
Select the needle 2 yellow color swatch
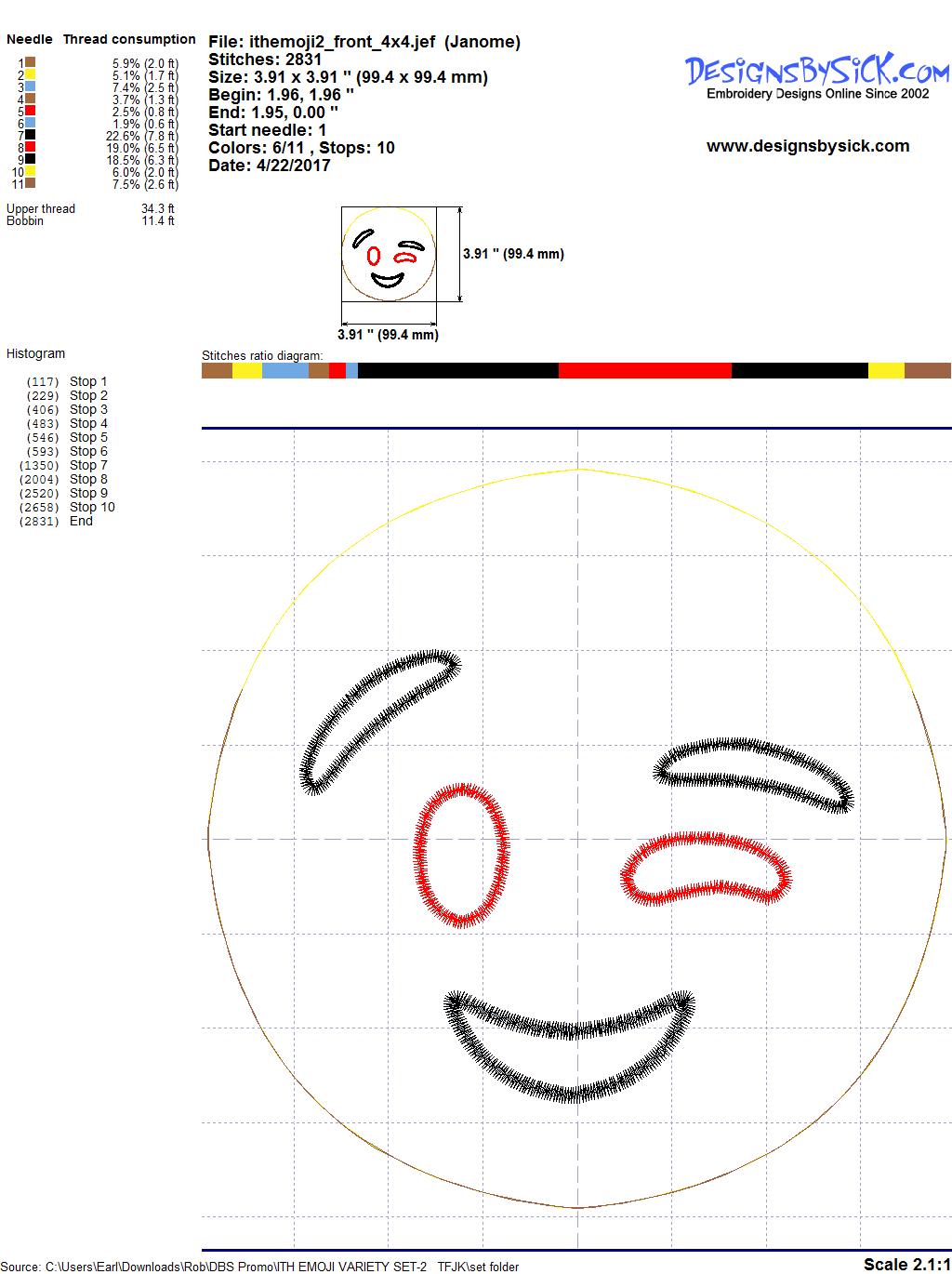tap(30, 75)
